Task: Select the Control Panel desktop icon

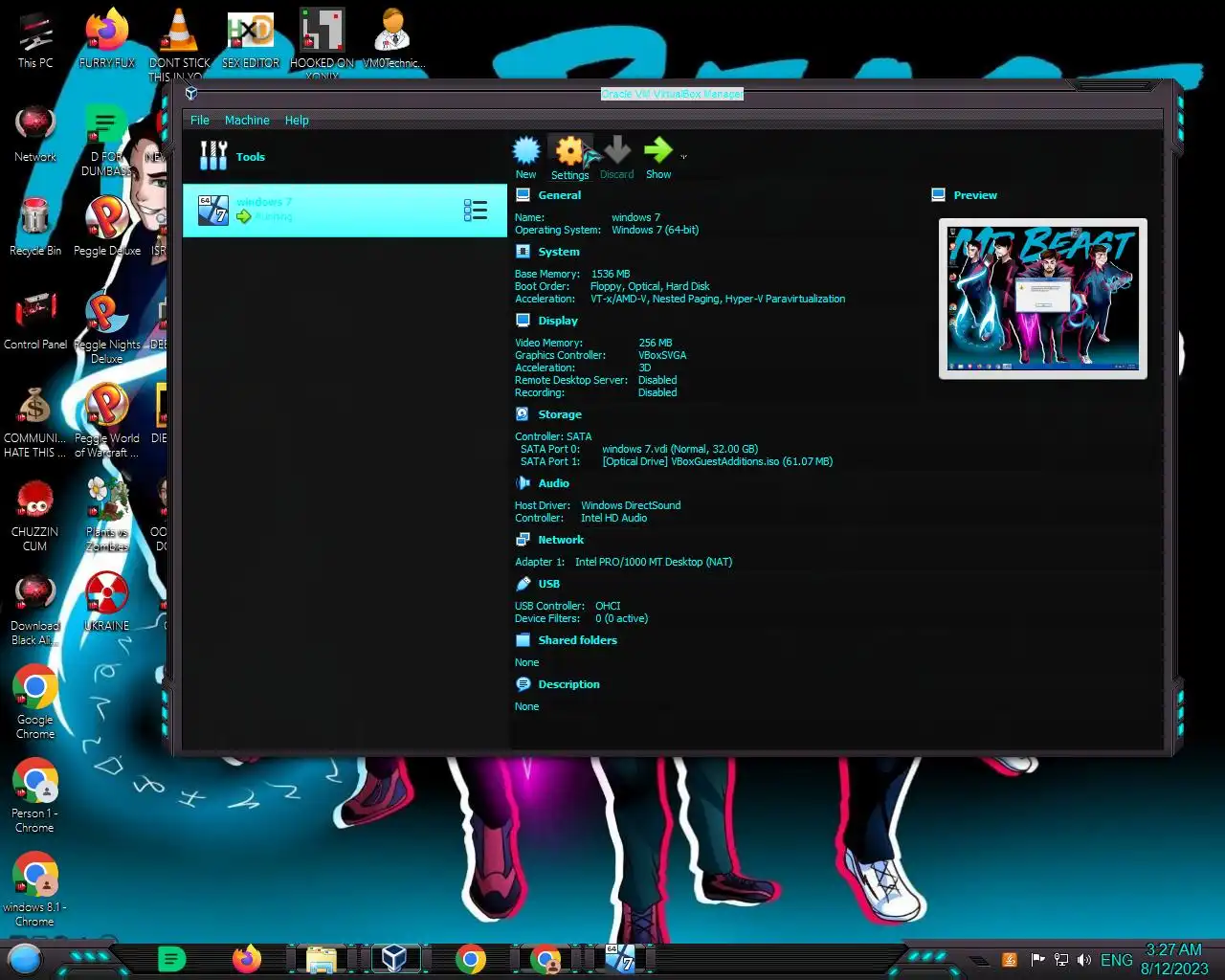Action: (x=35, y=322)
